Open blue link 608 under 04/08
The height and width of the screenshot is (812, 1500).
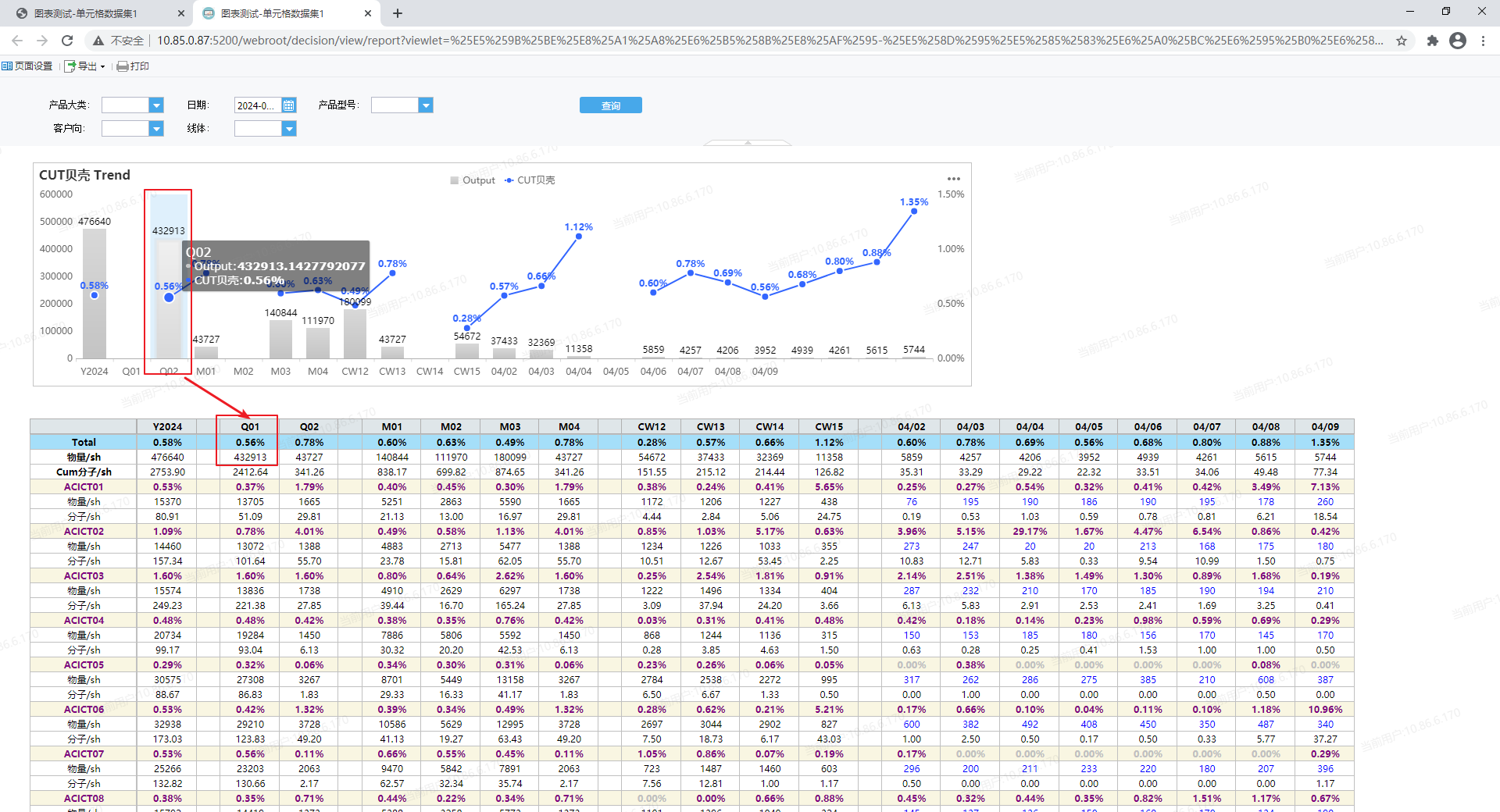1266,679
